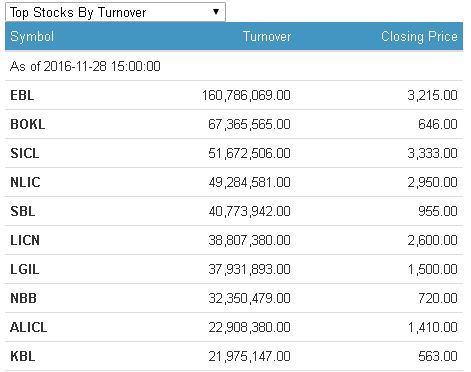
Task: Click closing price 3,215.00
Action: pos(432,95)
